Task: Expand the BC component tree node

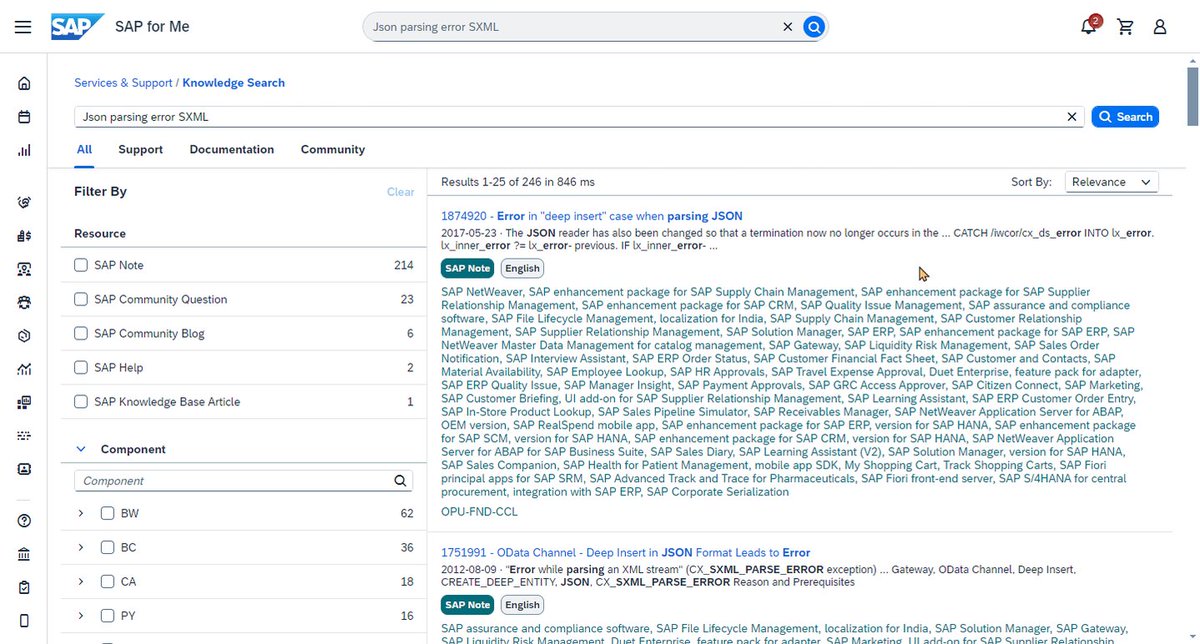Action: (81, 547)
